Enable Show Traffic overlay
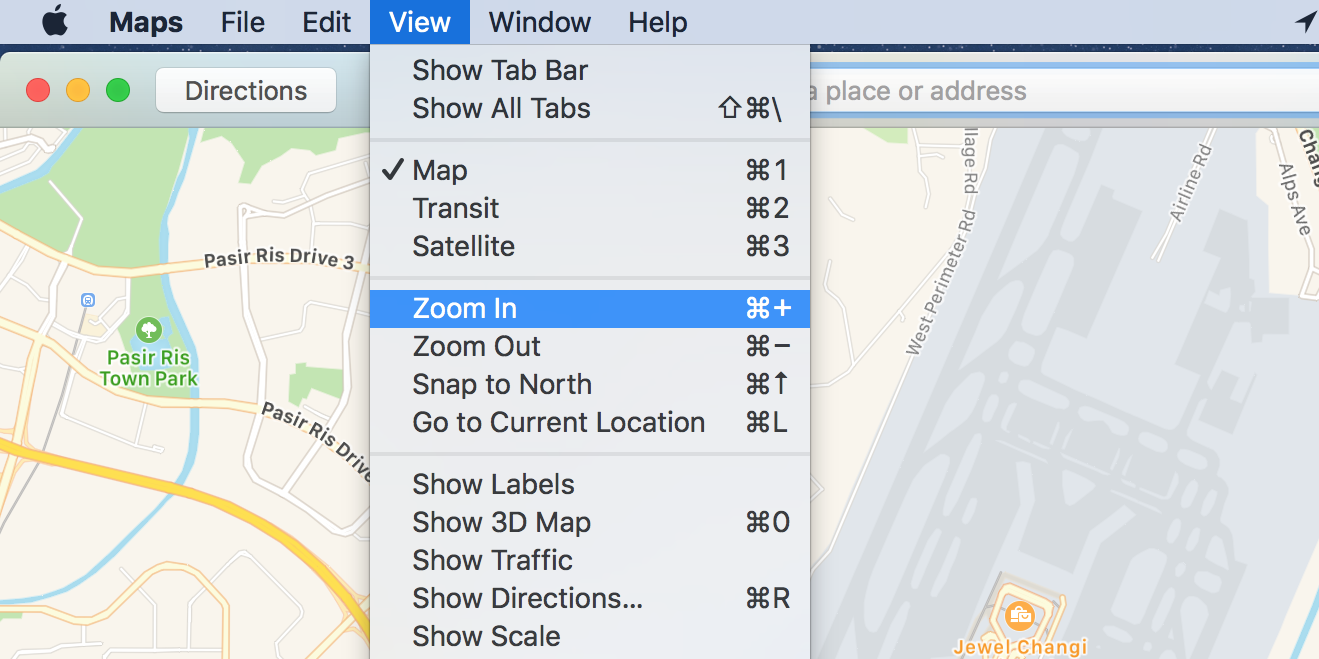 click(x=491, y=560)
